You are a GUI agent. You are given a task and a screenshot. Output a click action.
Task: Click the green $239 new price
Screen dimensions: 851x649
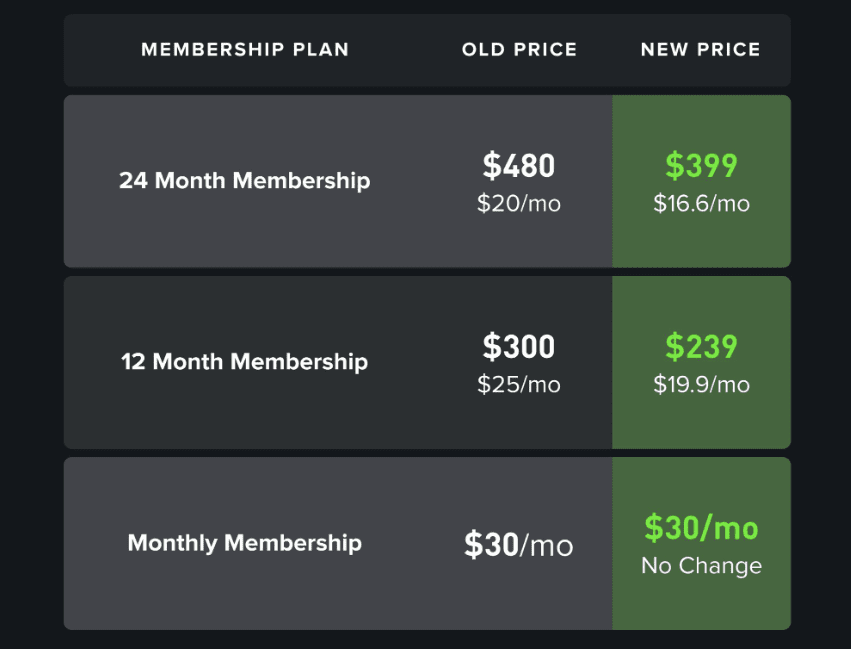point(701,346)
